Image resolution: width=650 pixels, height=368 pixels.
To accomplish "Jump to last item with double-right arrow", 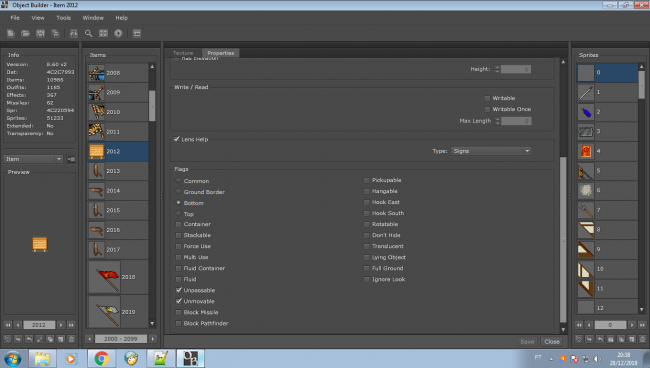I will pos(71,325).
